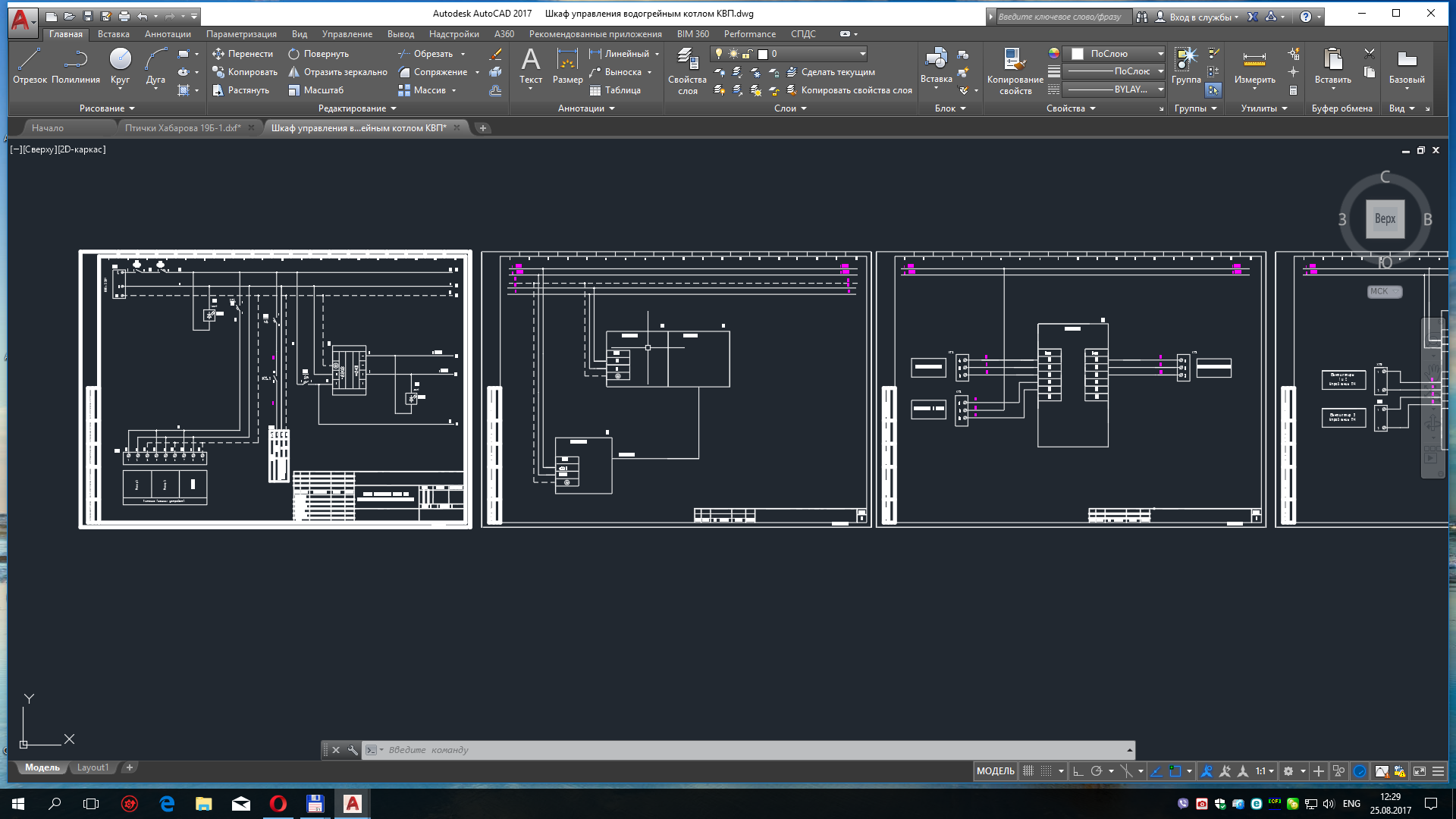Screen dimensions: 1456x819
Task: Expand the Аннотации panel
Action: click(x=586, y=108)
